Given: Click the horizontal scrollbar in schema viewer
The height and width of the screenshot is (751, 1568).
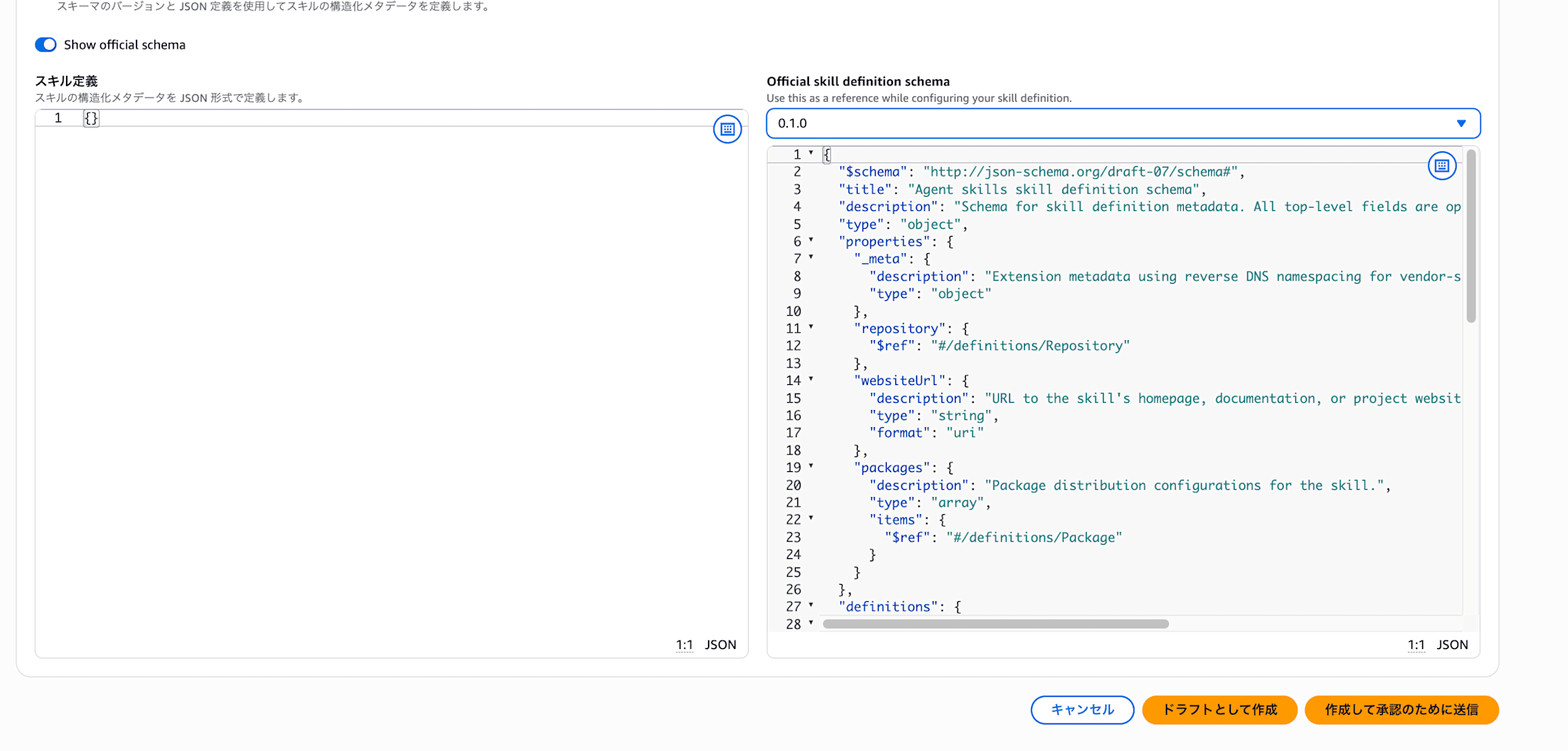Looking at the screenshot, I should tap(996, 624).
